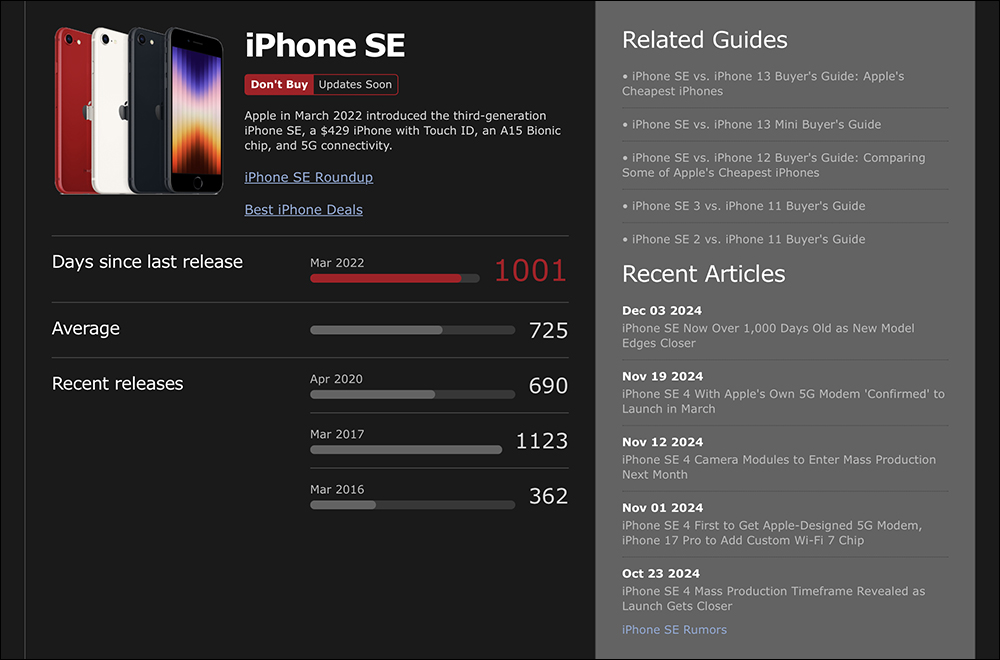This screenshot has height=660, width=1000.
Task: Open iPhone SE vs. iPhone 13 Buyer's Guide
Action: (763, 84)
